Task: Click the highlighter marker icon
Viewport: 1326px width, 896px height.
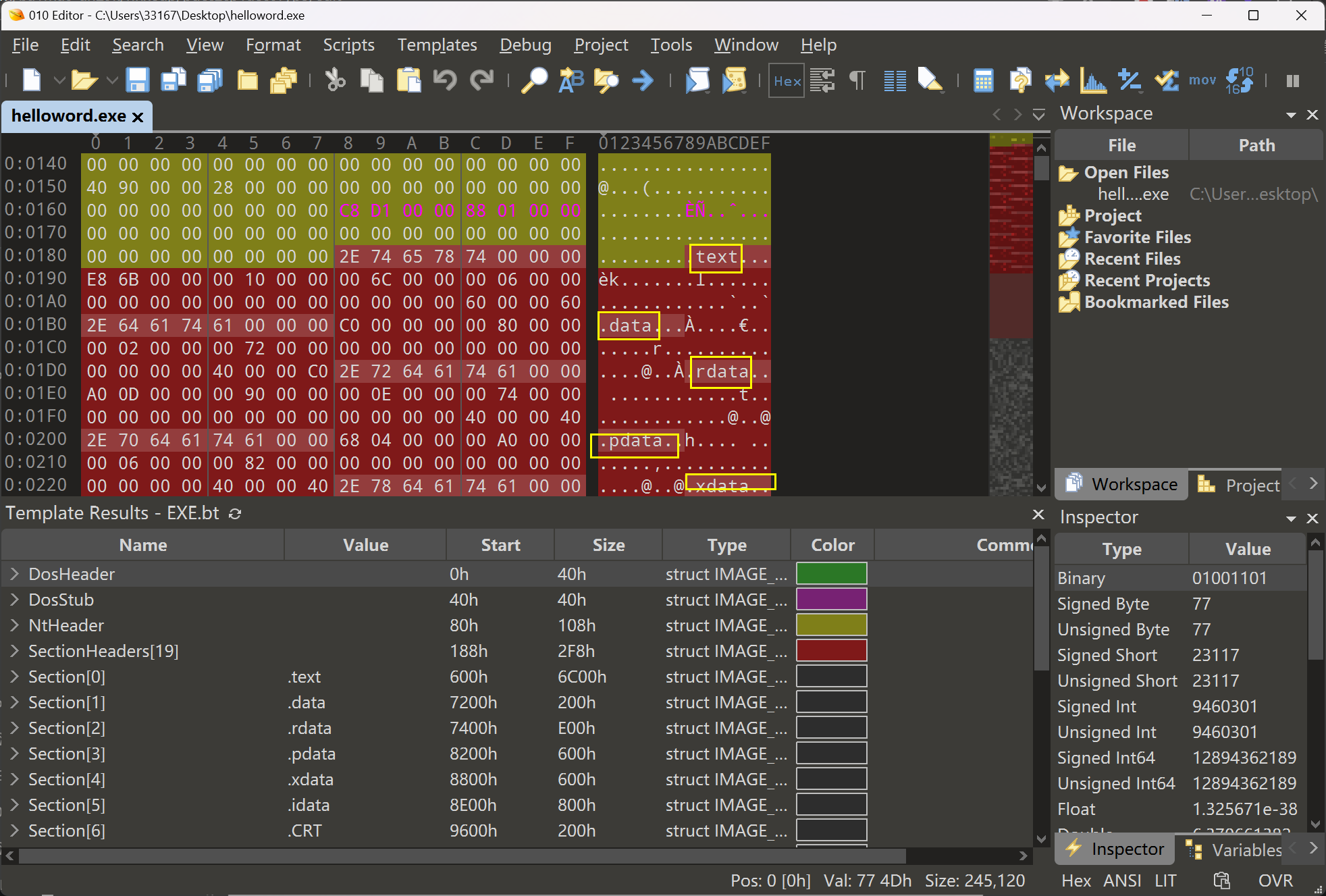Action: click(x=930, y=80)
